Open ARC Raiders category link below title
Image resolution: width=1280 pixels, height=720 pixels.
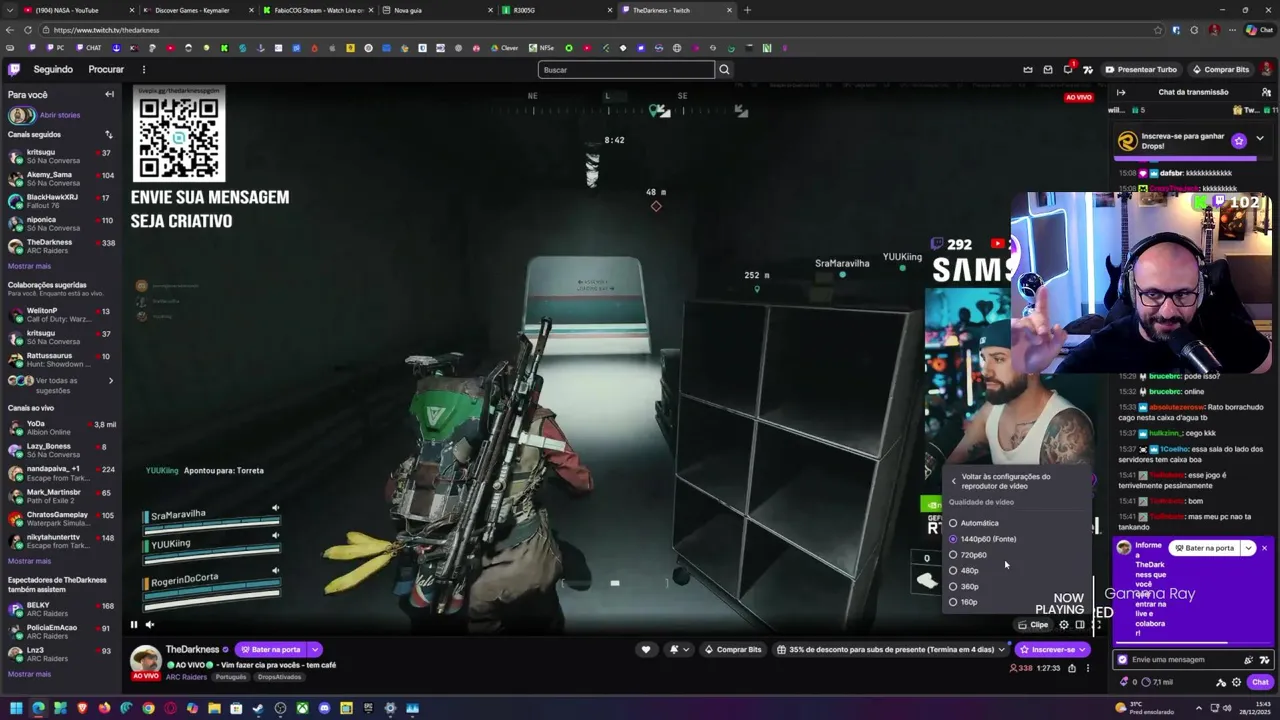click(187, 677)
